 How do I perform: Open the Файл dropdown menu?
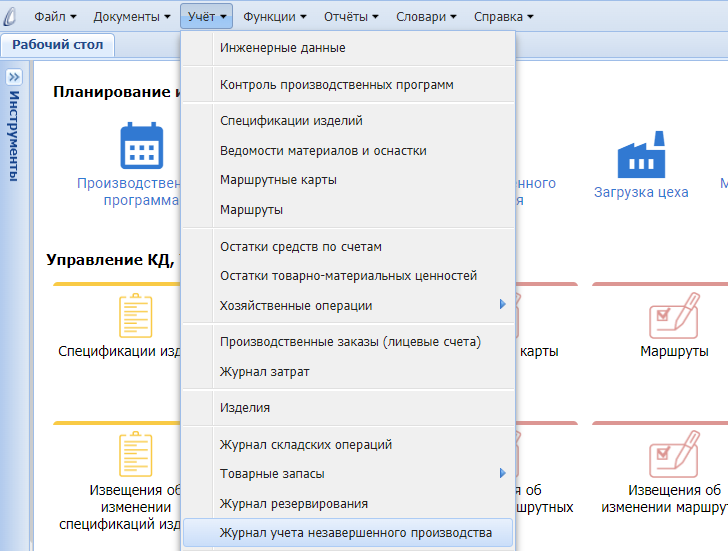(55, 16)
